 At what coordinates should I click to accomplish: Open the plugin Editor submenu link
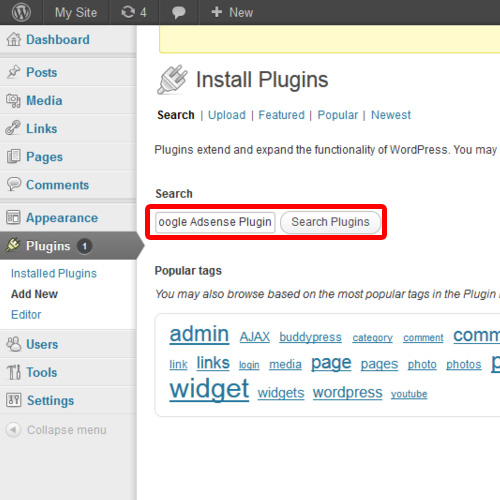pos(26,315)
